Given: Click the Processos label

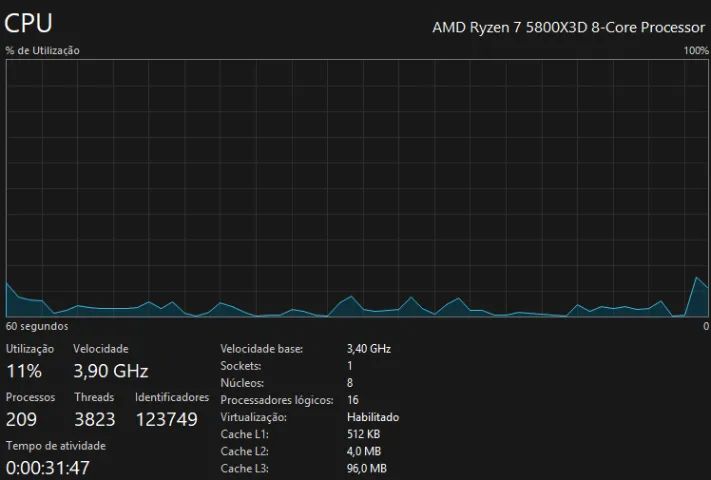Looking at the screenshot, I should pos(30,398).
